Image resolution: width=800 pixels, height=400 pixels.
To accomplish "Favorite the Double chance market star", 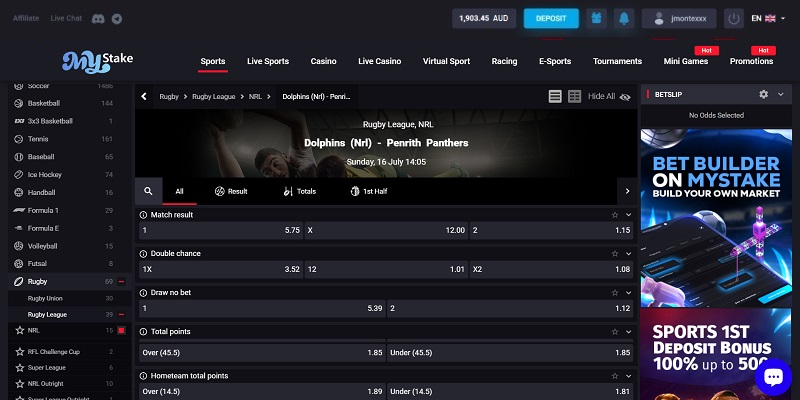I will tap(615, 254).
